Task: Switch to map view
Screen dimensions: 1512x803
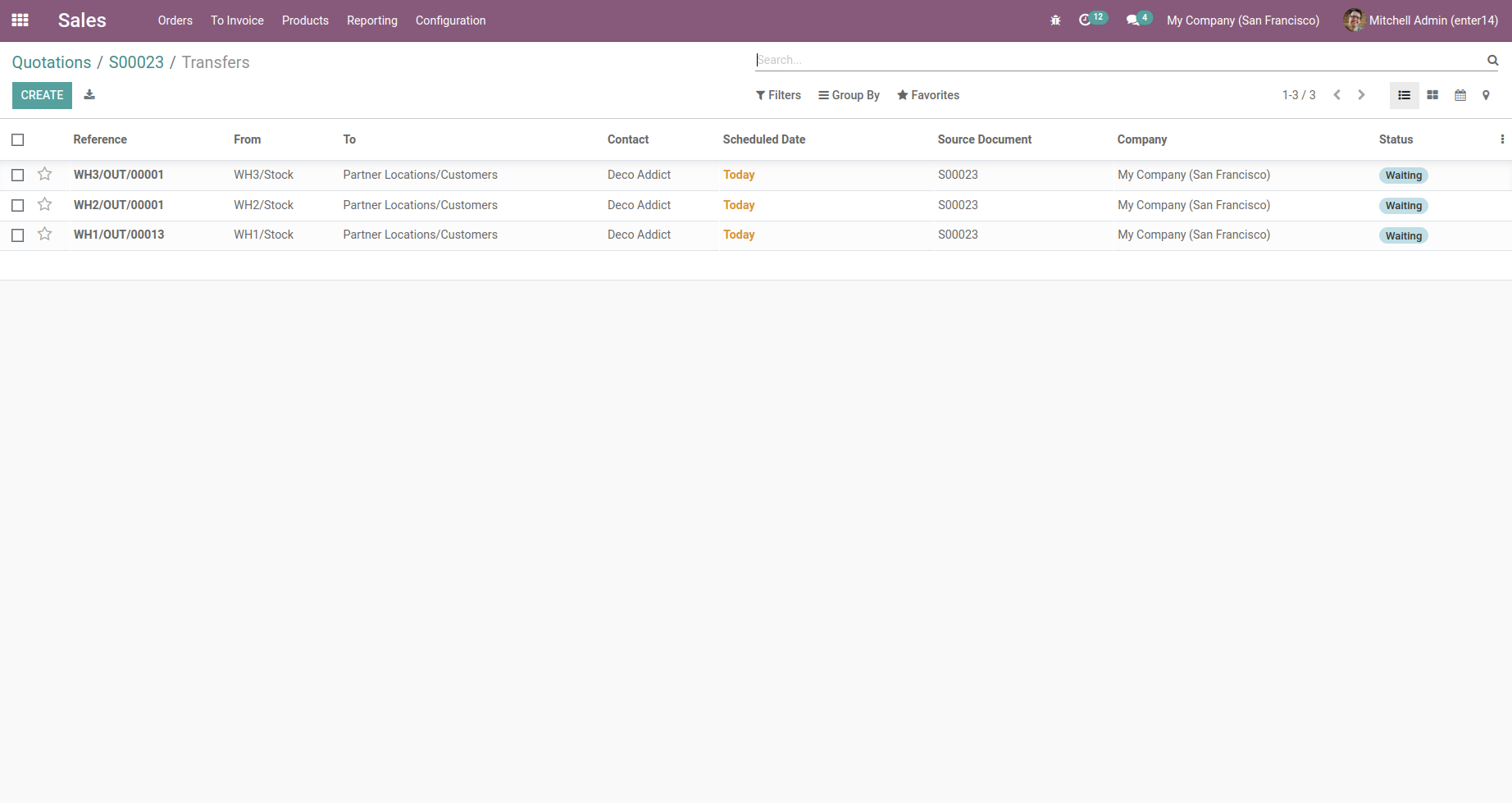Action: click(1486, 95)
